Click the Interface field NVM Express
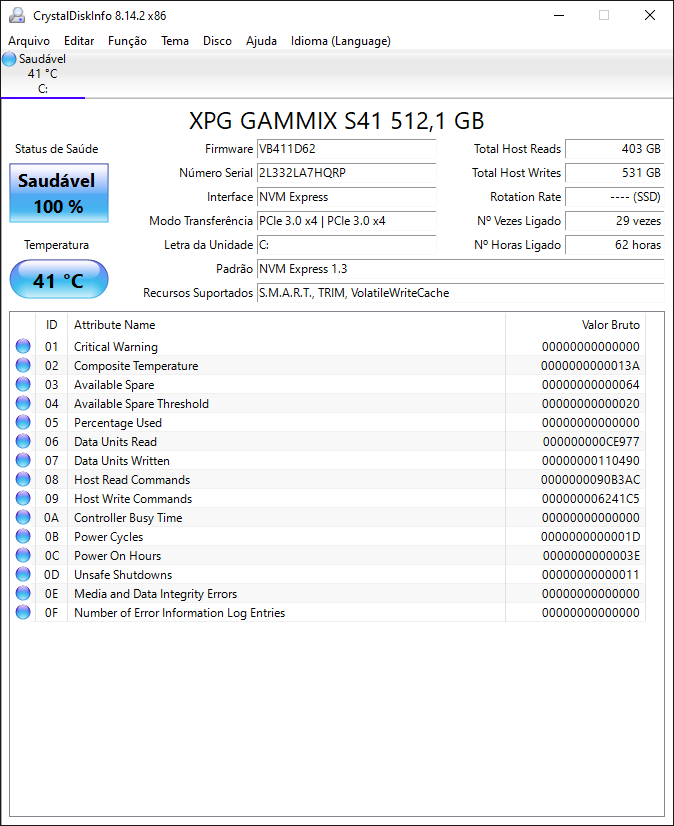 point(347,197)
